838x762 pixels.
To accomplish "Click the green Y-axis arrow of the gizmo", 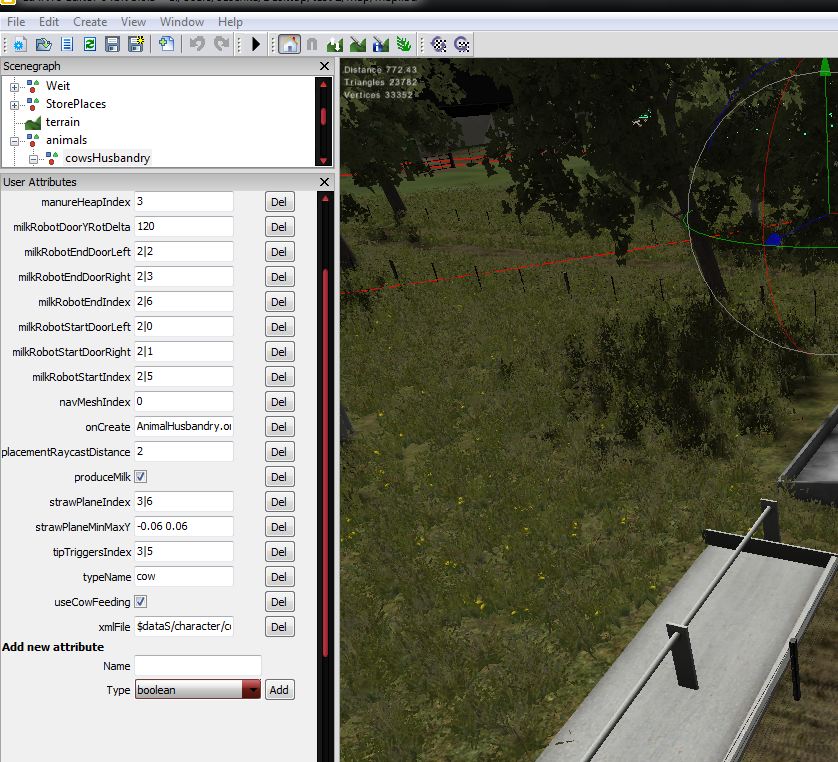I will point(825,67).
